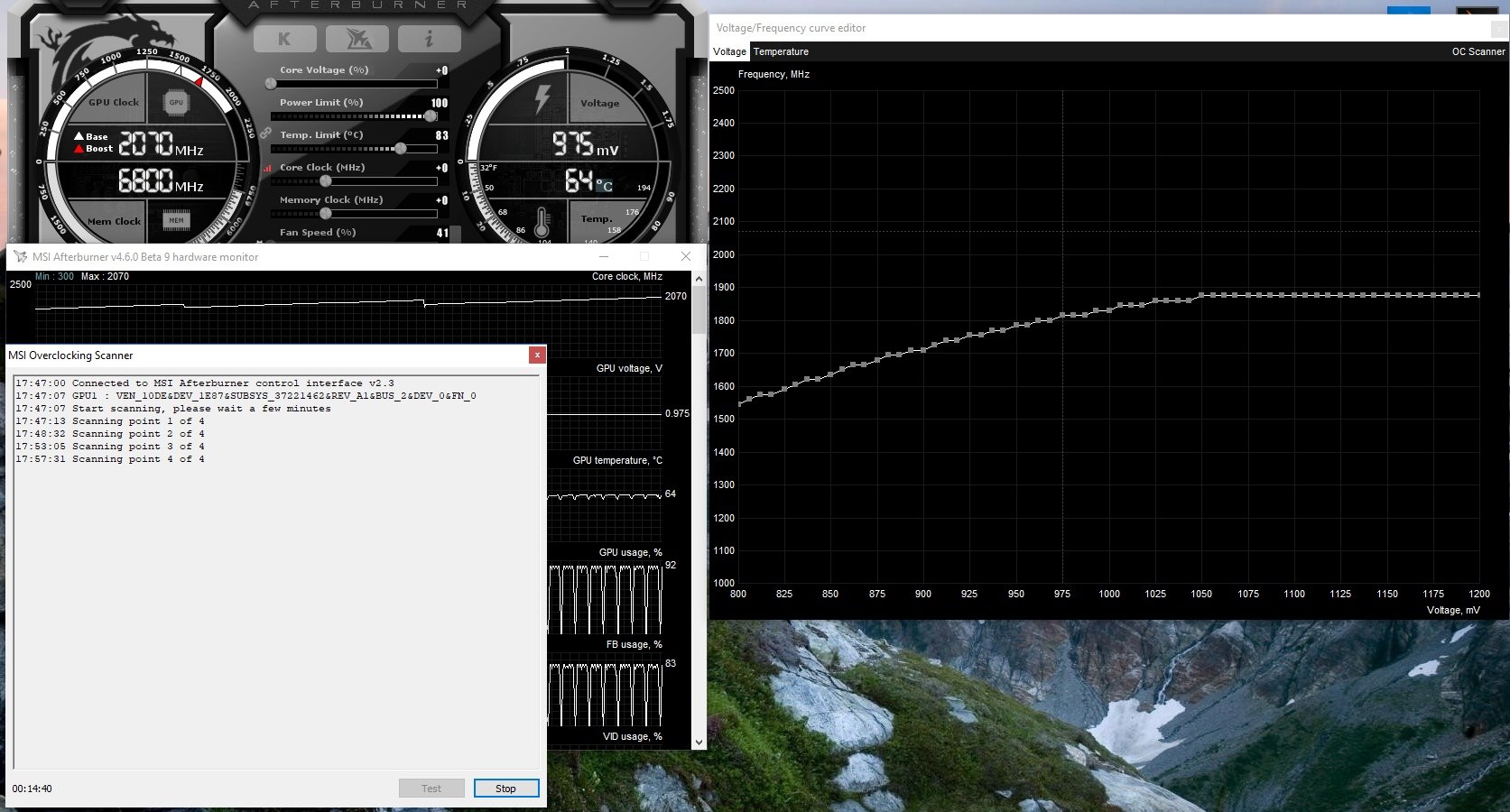Click the Core Voltage slider handle
1510x812 pixels.
271,84
